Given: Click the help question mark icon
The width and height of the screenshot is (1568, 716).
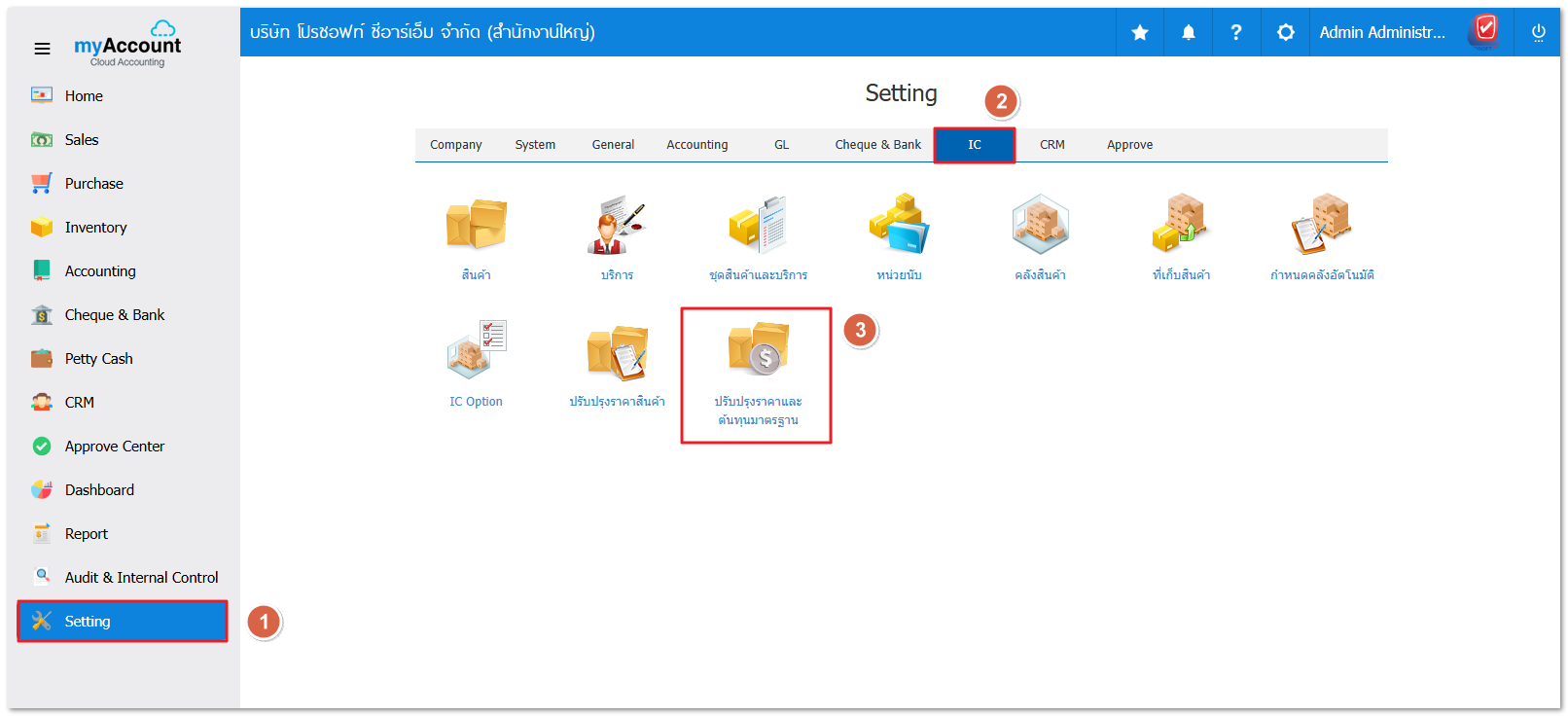Looking at the screenshot, I should pyautogui.click(x=1236, y=33).
